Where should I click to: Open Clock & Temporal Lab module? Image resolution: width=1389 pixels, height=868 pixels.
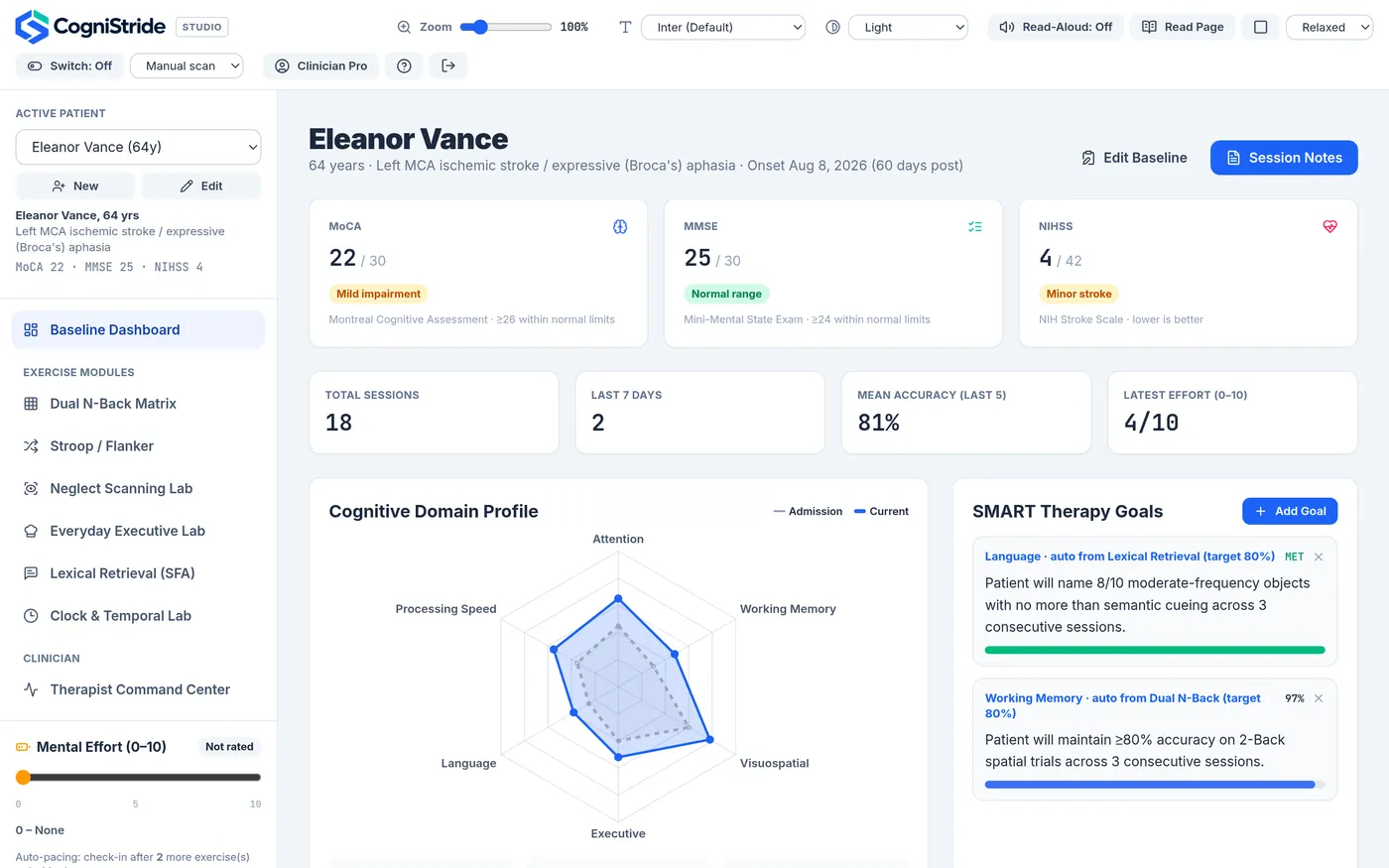pos(138,616)
